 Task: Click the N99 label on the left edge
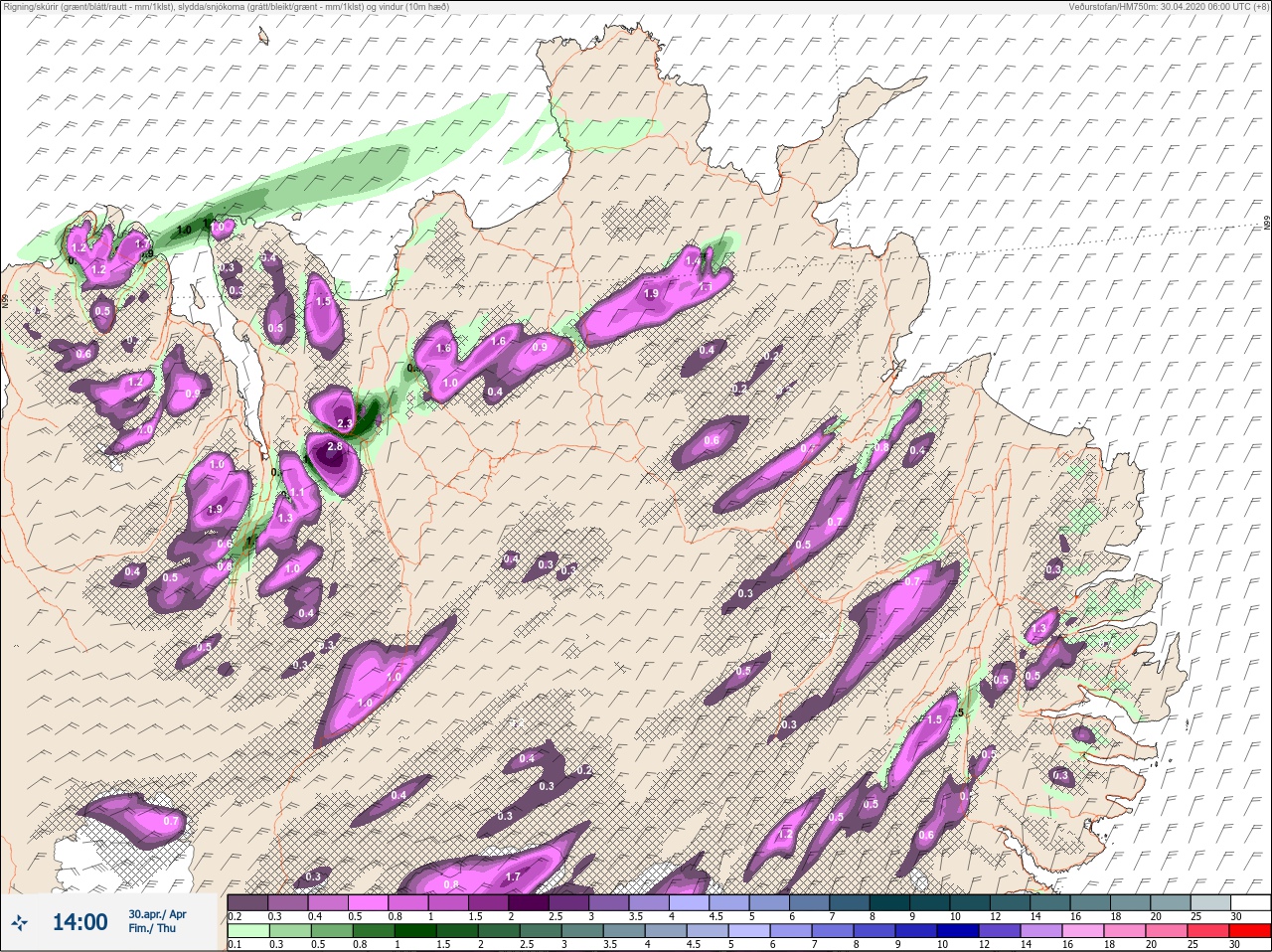[6, 299]
